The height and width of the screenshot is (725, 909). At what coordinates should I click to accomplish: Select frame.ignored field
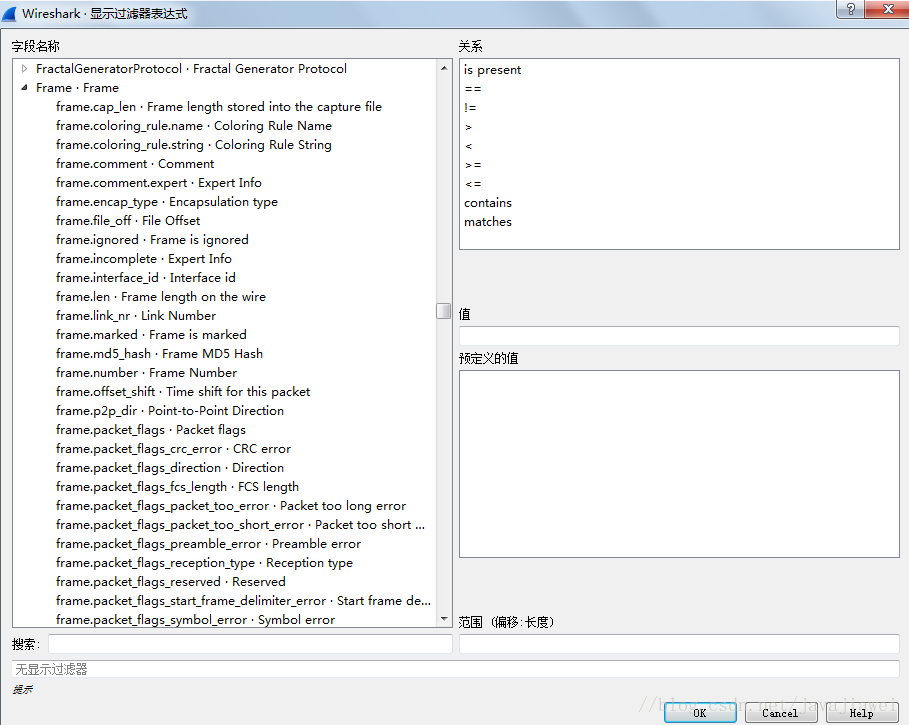pos(152,239)
